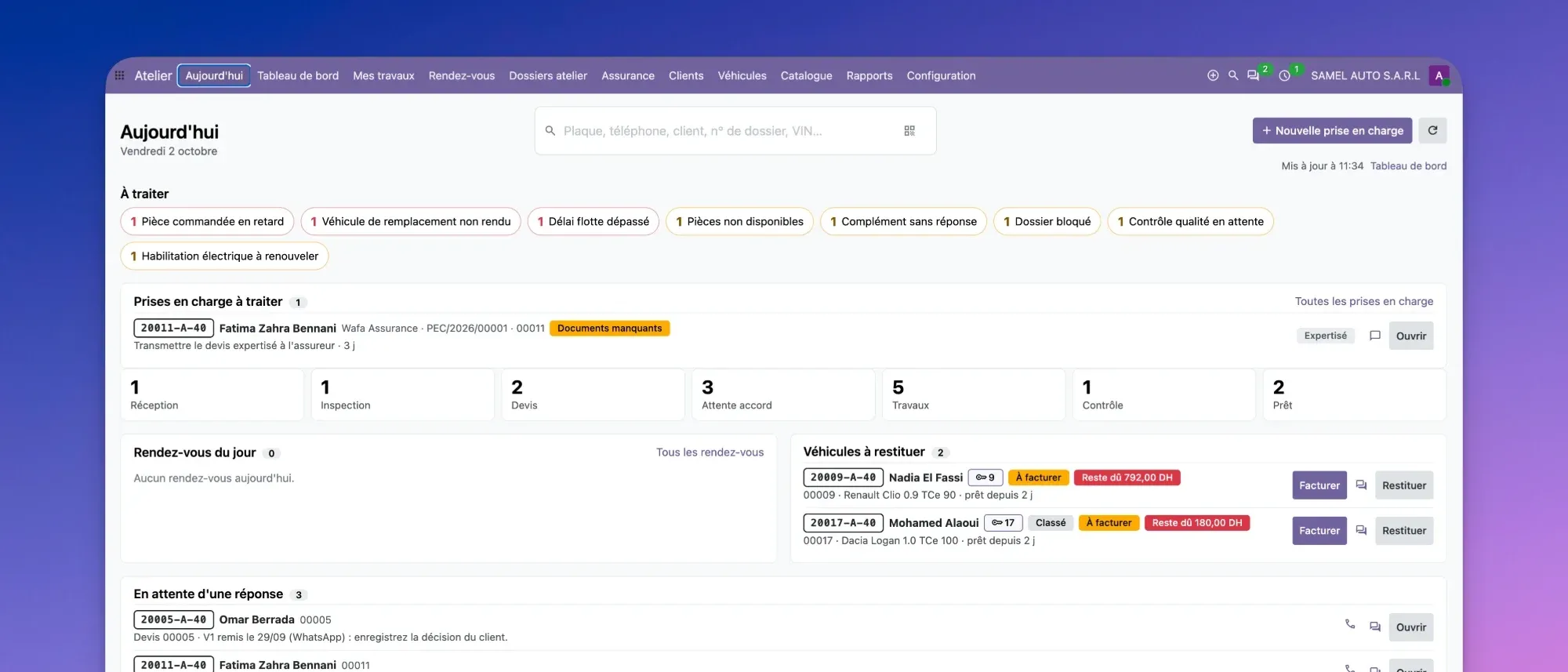Open the Assurance menu
Viewport: 1568px width, 672px height.
[628, 76]
